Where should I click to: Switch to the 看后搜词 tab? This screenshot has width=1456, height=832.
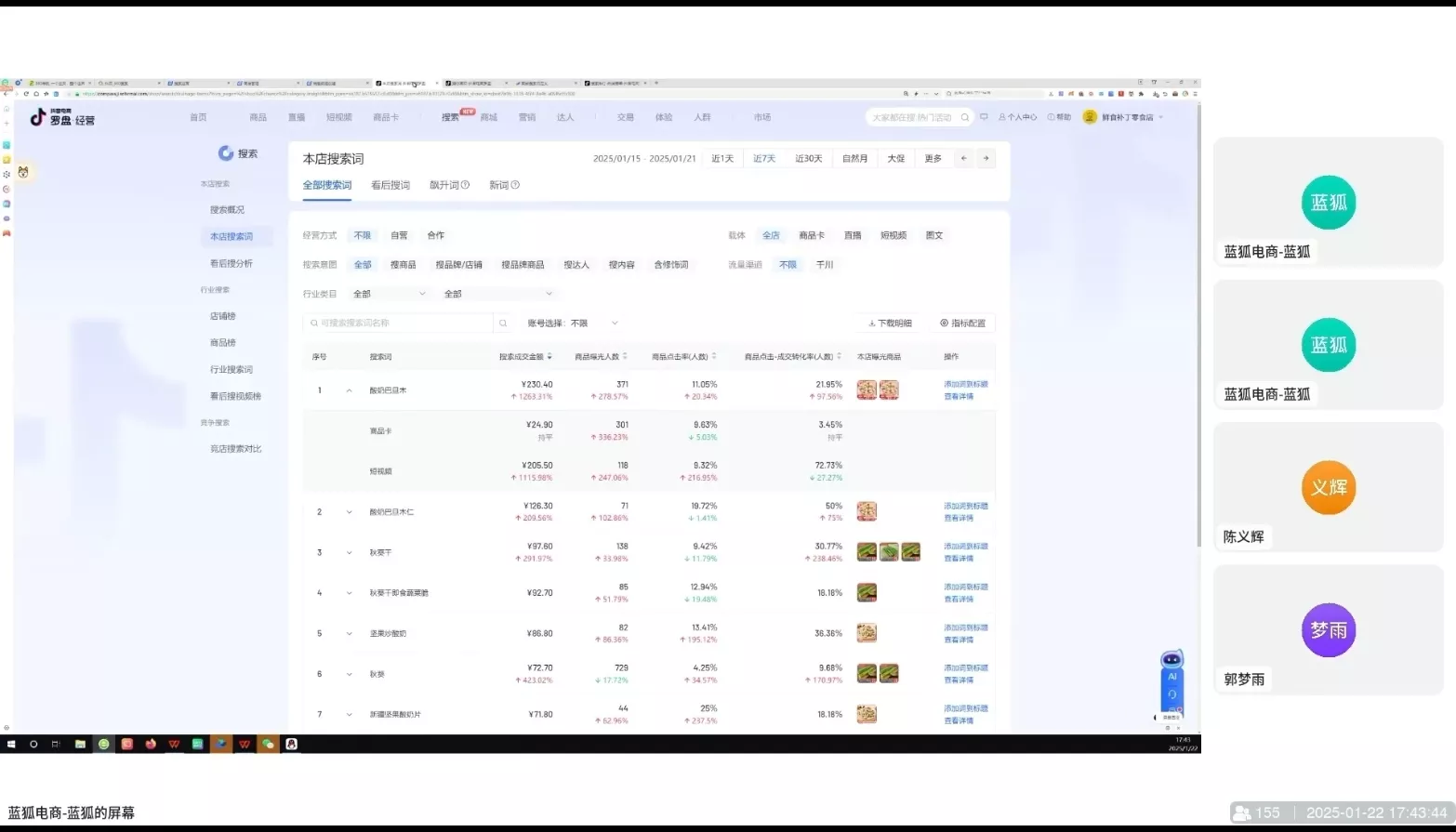[x=390, y=185]
